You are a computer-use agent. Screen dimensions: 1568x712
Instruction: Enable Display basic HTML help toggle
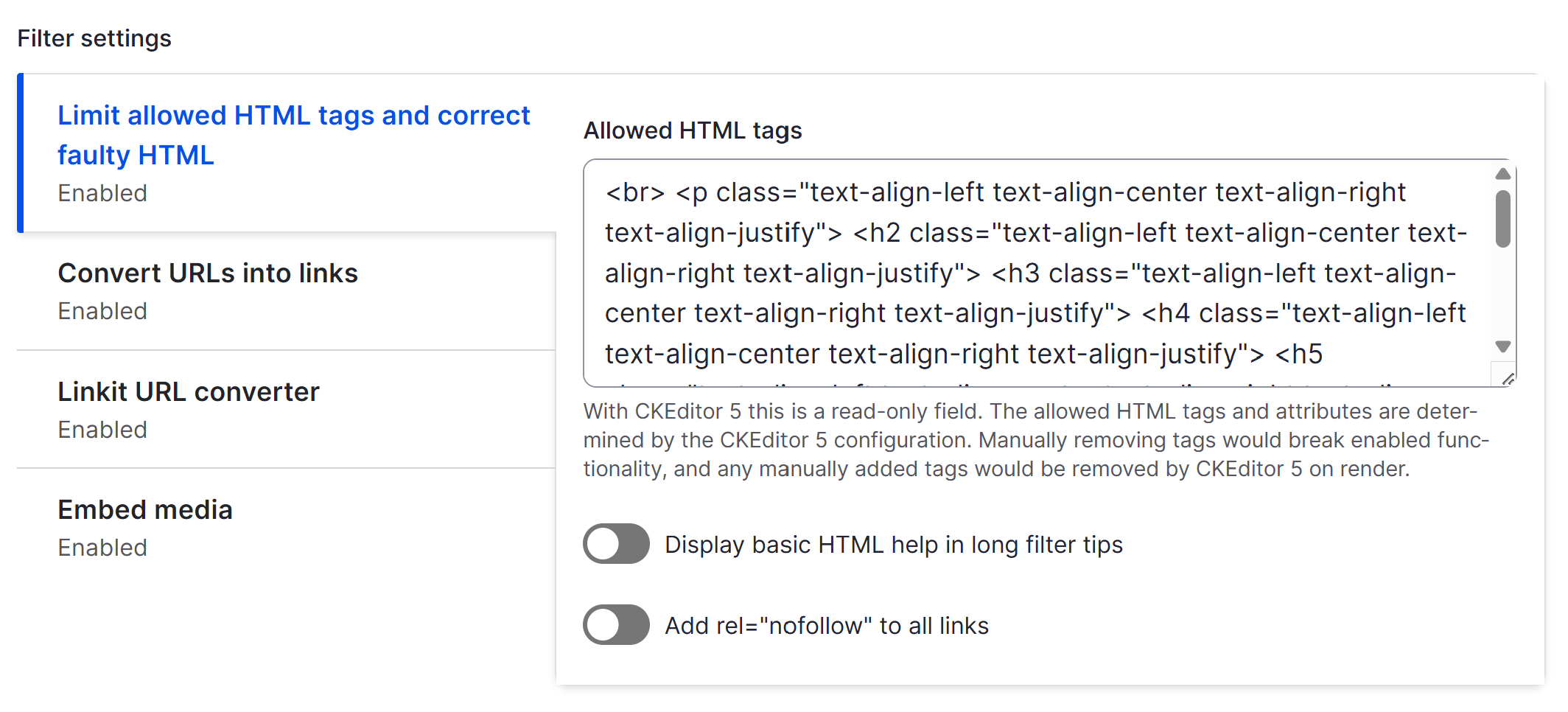616,544
